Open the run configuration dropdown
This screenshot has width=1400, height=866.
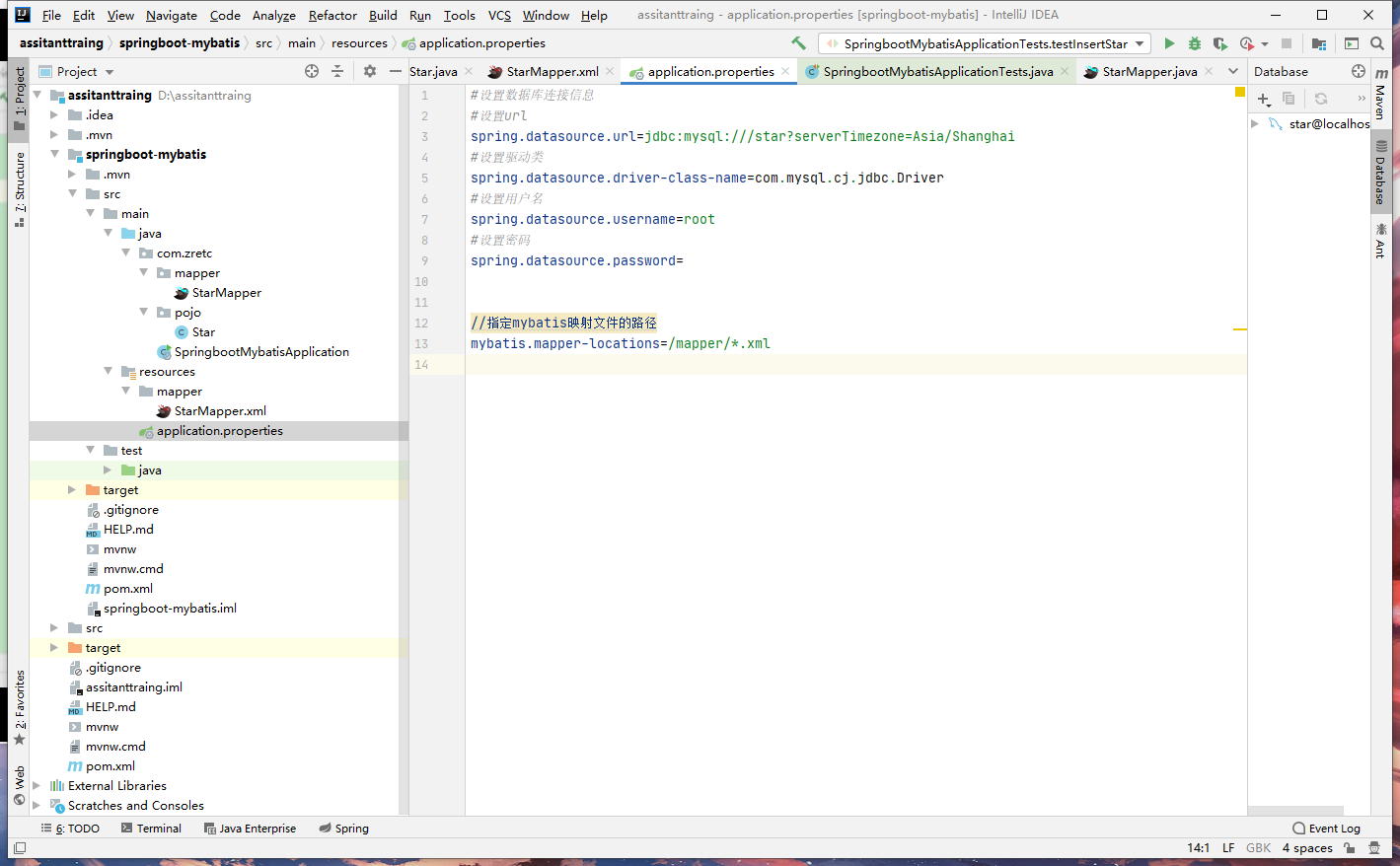pyautogui.click(x=1141, y=43)
